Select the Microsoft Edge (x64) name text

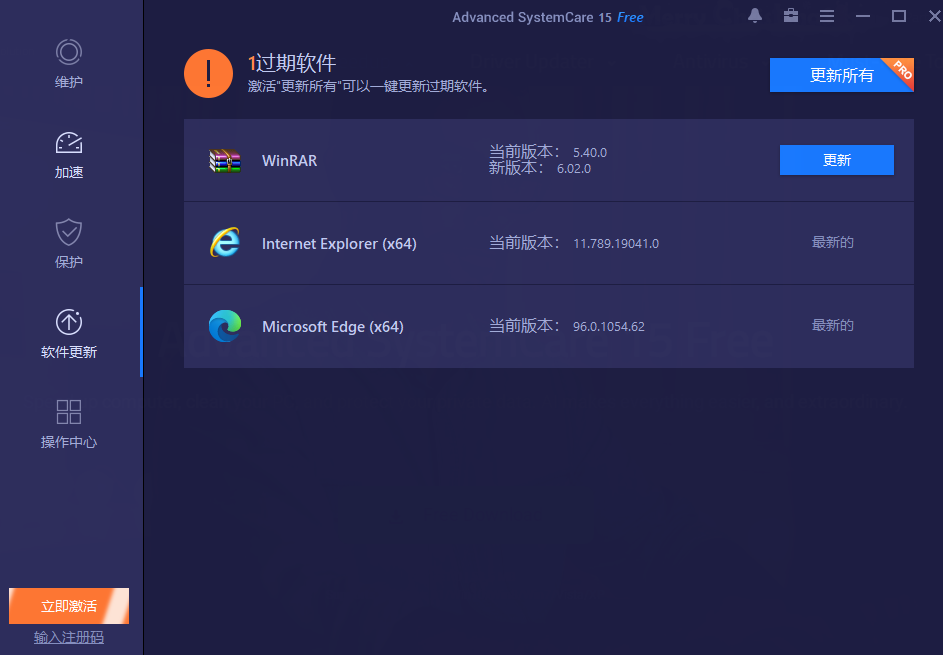coord(333,327)
